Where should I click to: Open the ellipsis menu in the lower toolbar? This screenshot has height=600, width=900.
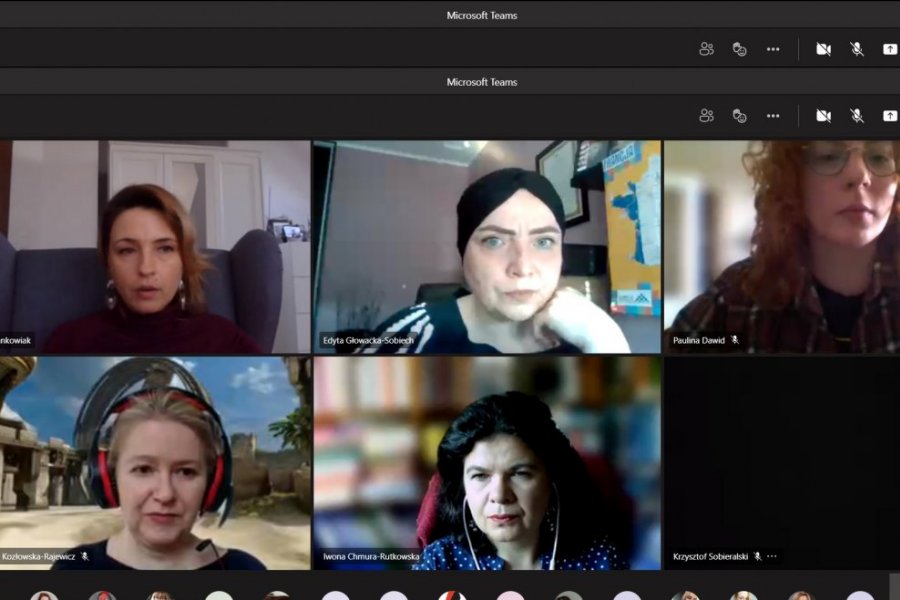(772, 116)
